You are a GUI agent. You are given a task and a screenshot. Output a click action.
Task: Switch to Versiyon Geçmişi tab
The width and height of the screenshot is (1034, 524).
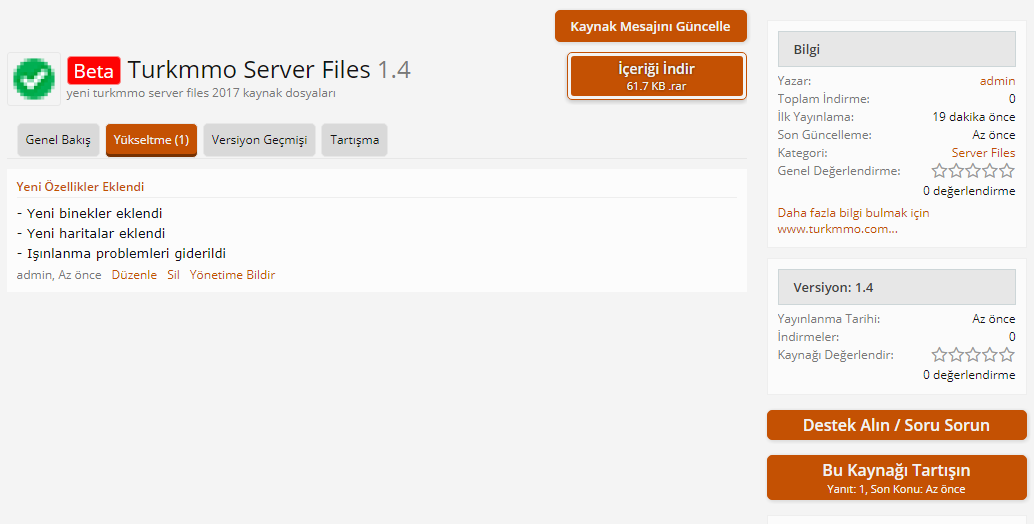click(259, 140)
